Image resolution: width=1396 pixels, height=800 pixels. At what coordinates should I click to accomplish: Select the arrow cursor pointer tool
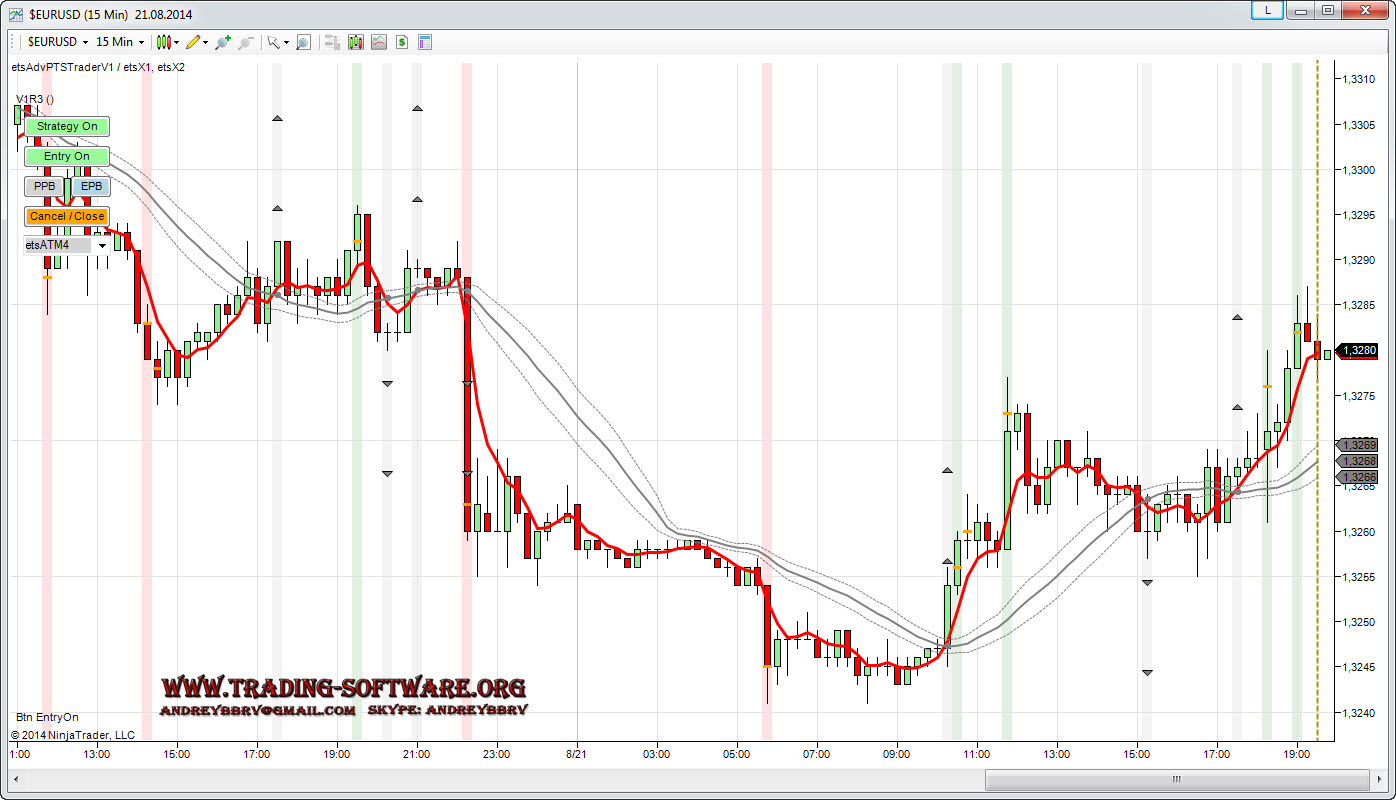coord(273,42)
